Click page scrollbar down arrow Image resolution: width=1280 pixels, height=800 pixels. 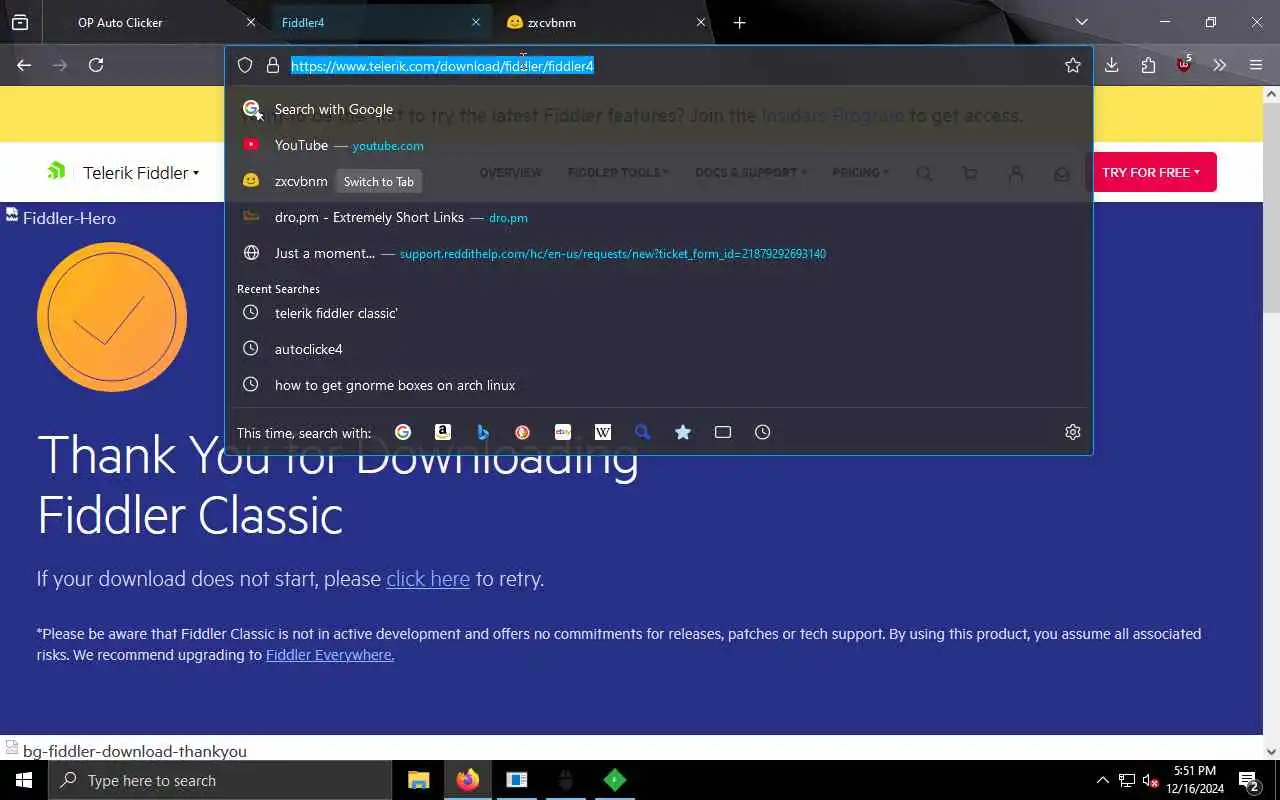tap(1271, 752)
